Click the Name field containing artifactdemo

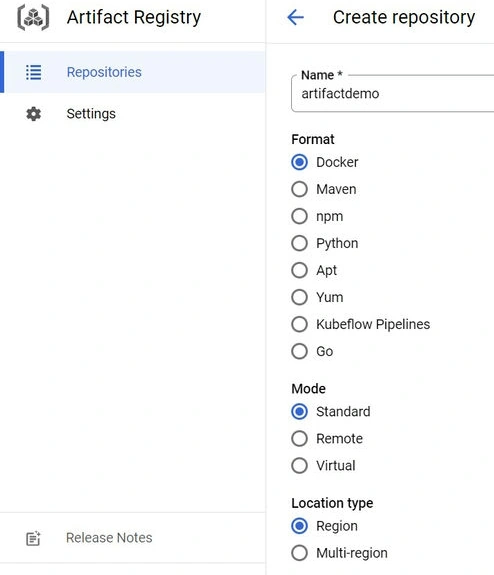click(x=392, y=94)
